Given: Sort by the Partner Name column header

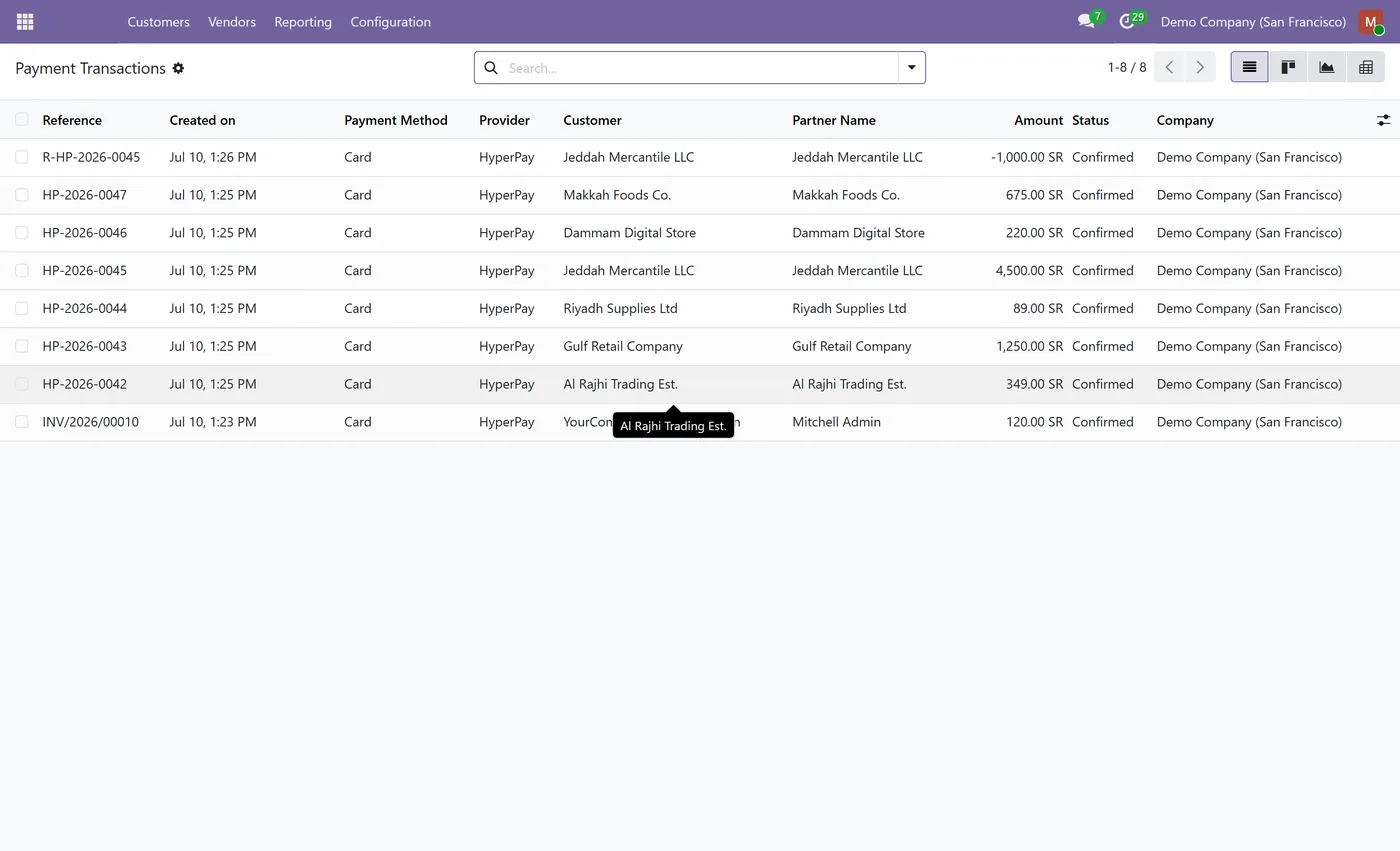Looking at the screenshot, I should [x=834, y=120].
